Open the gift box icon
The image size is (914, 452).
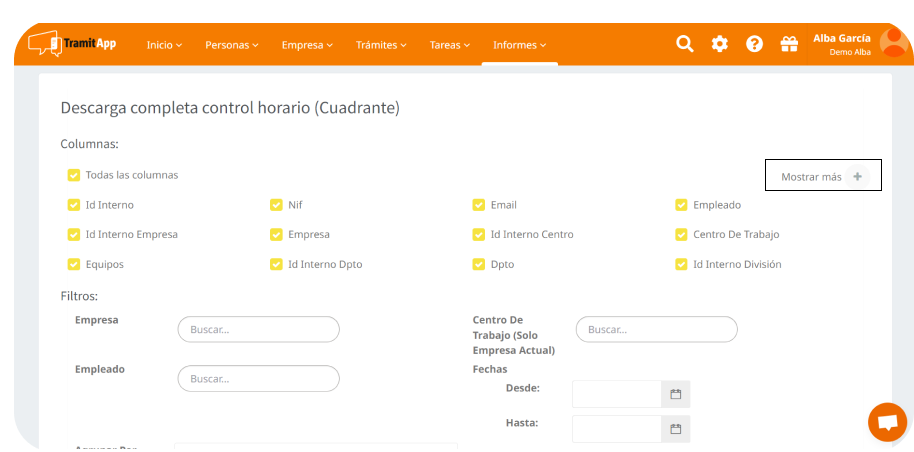[789, 44]
